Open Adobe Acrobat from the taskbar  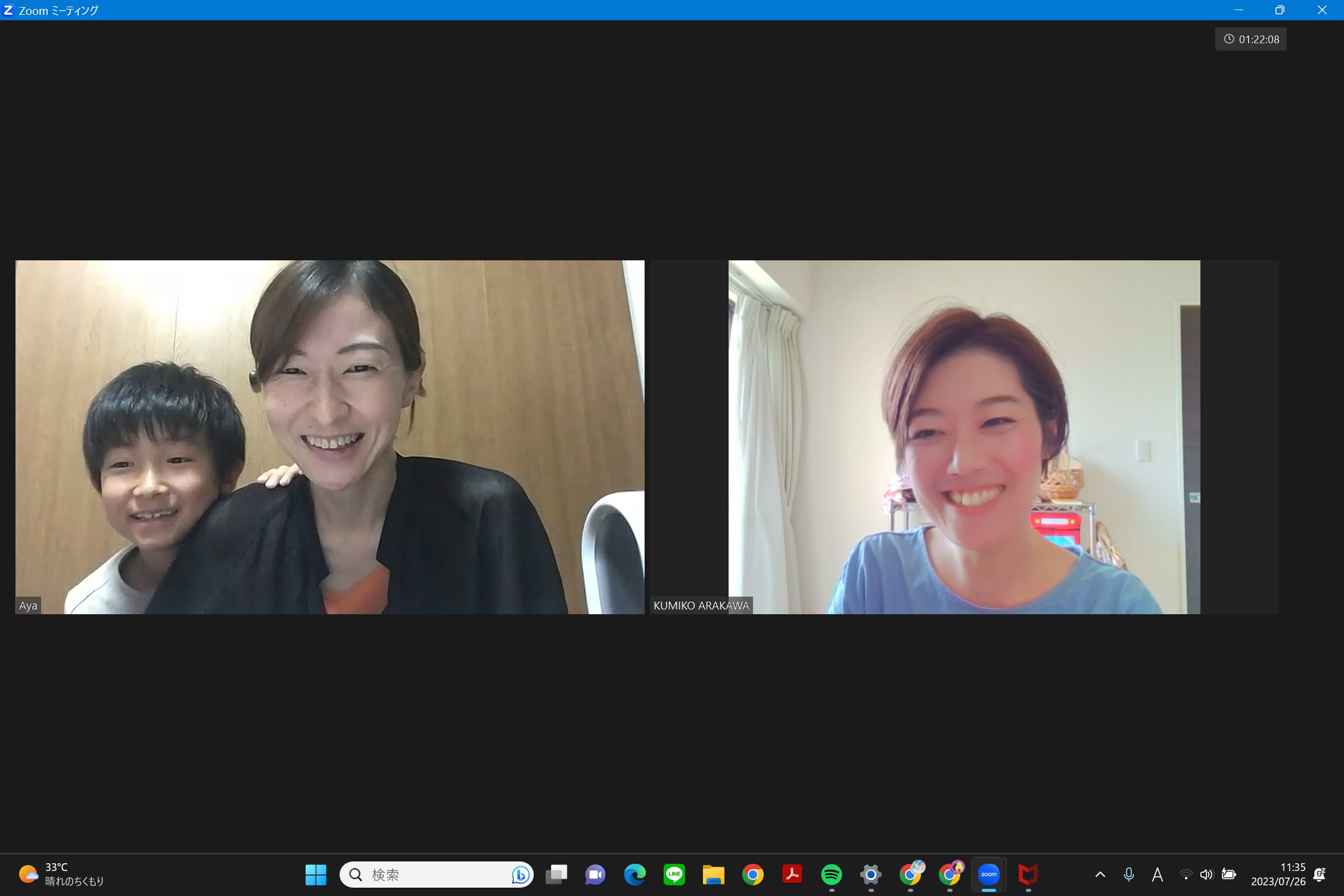[792, 875]
